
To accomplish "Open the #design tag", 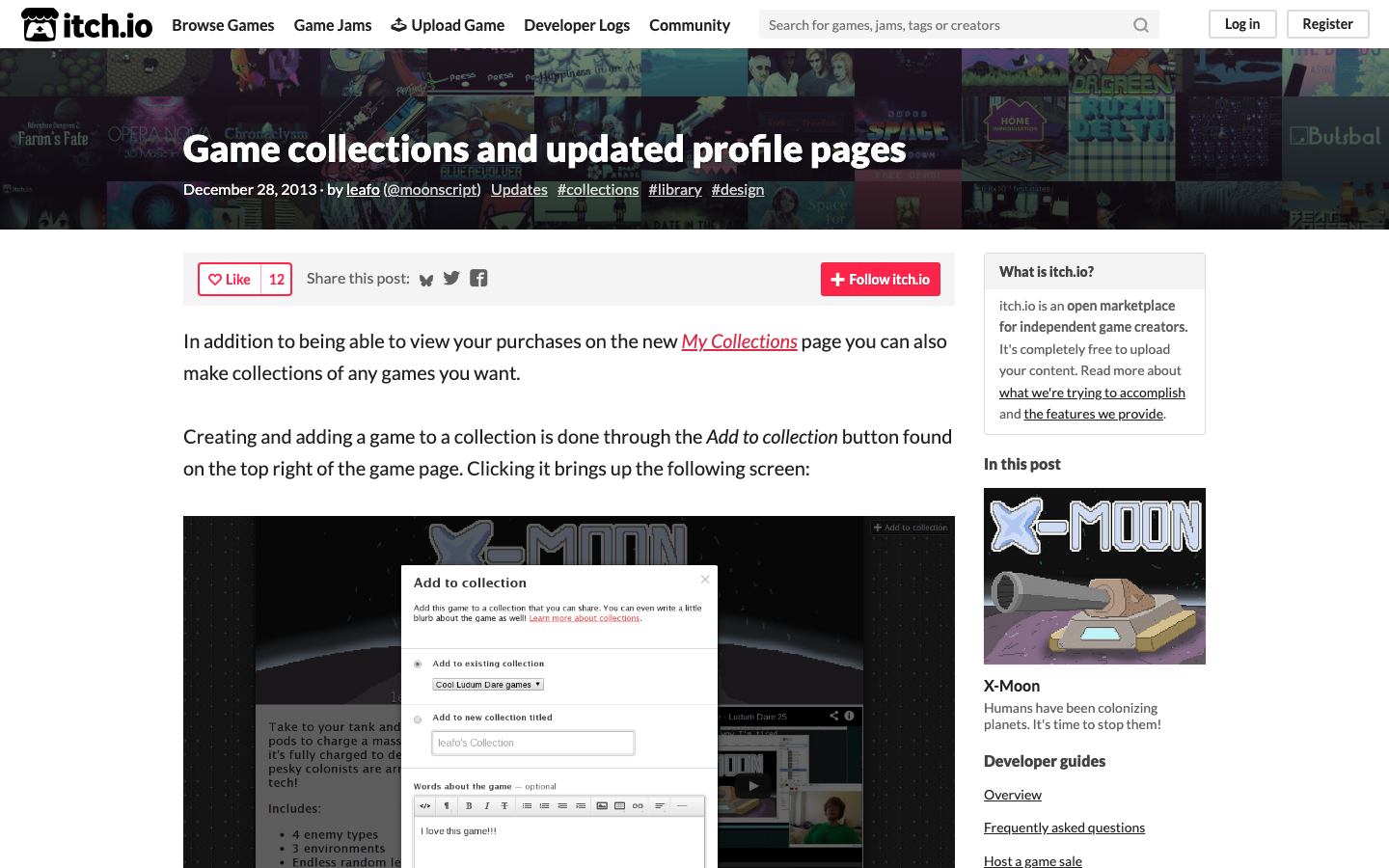I will 738,190.
